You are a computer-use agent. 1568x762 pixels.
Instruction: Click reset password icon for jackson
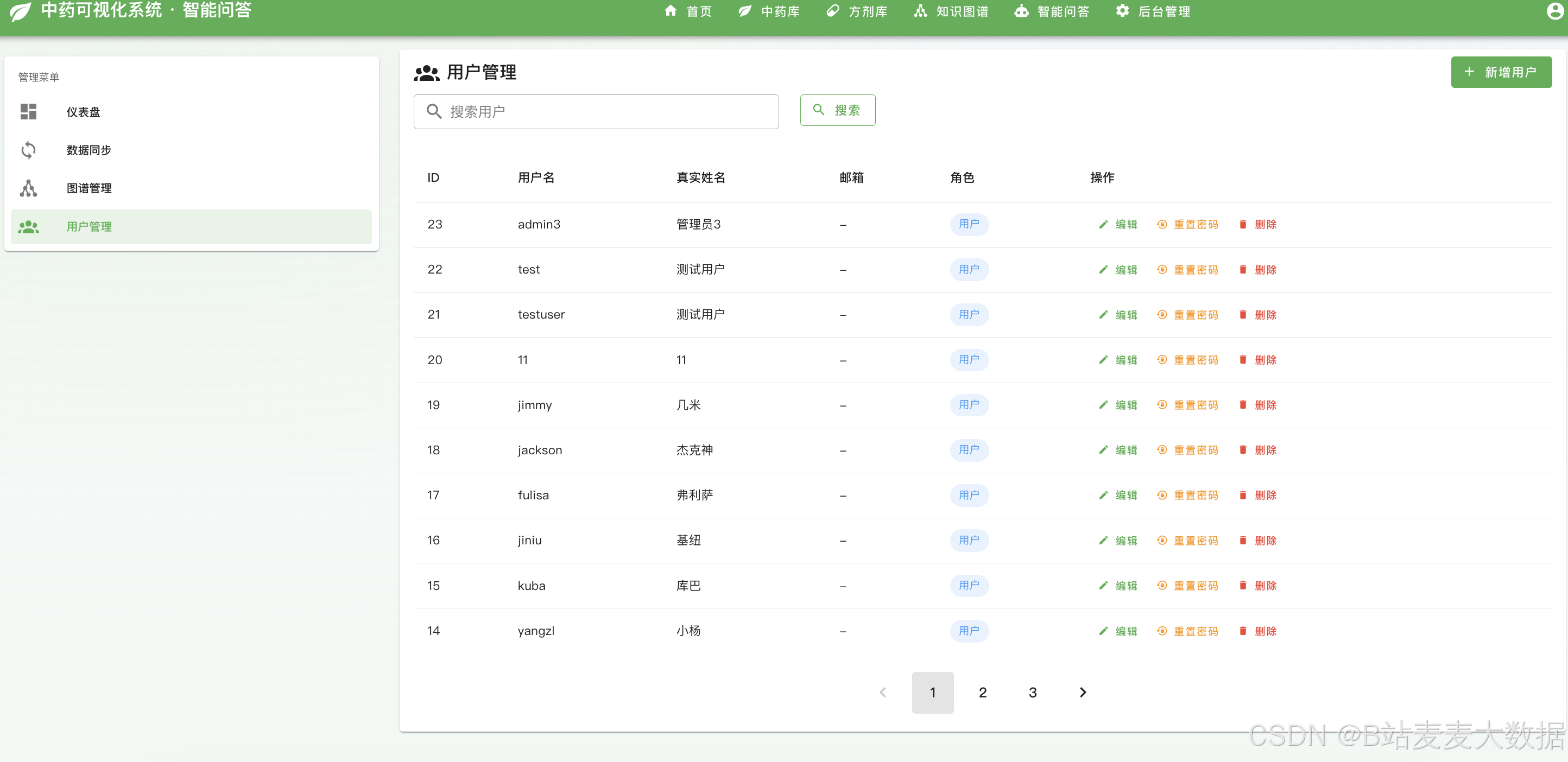click(x=1162, y=450)
